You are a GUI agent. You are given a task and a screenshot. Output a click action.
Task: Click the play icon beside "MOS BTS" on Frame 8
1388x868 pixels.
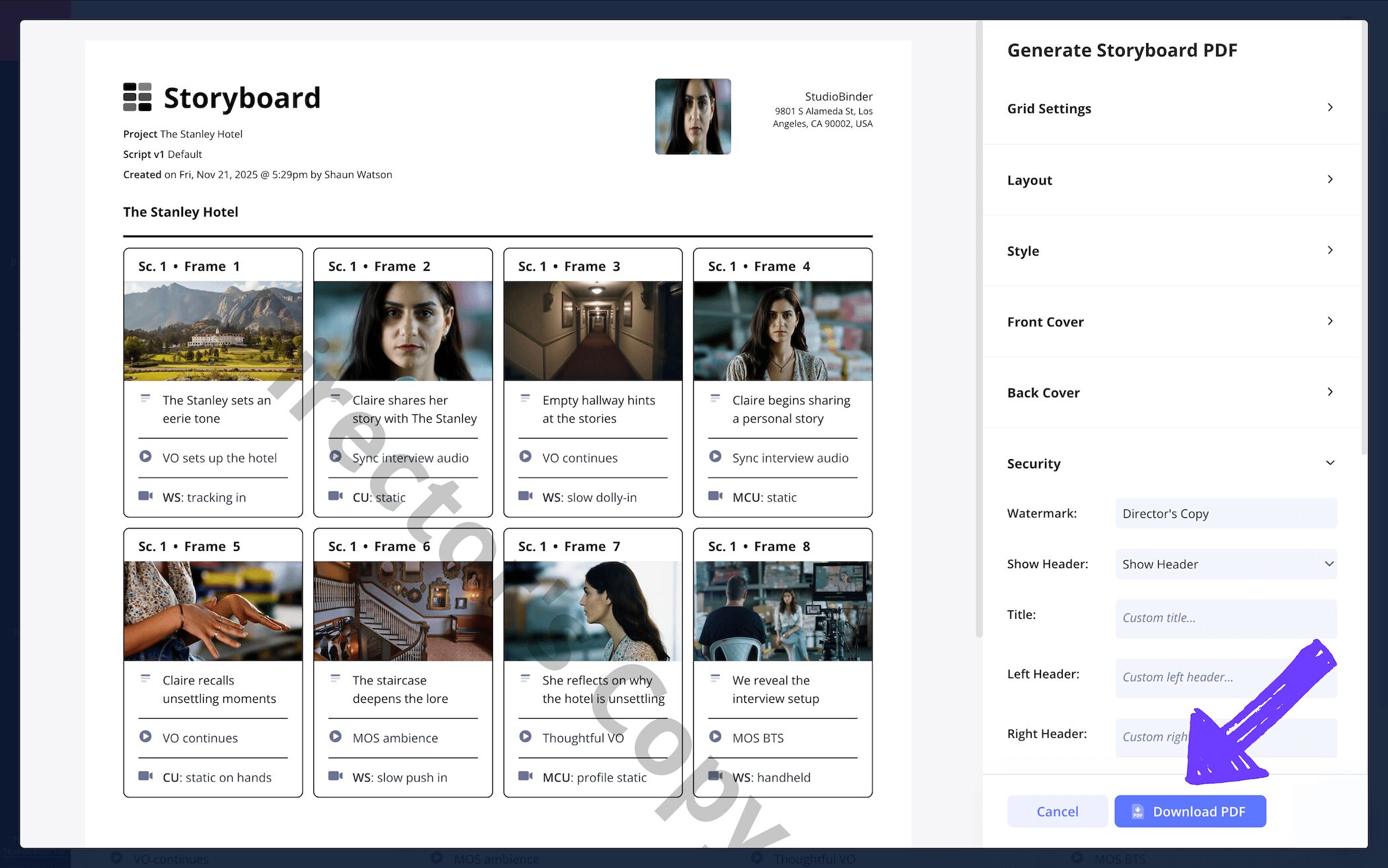tap(714, 737)
